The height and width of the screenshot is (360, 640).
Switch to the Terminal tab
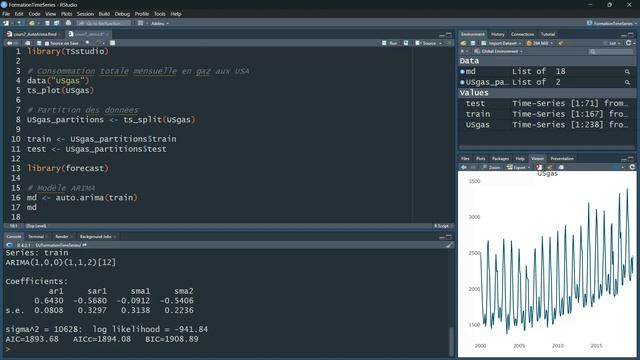click(36, 237)
